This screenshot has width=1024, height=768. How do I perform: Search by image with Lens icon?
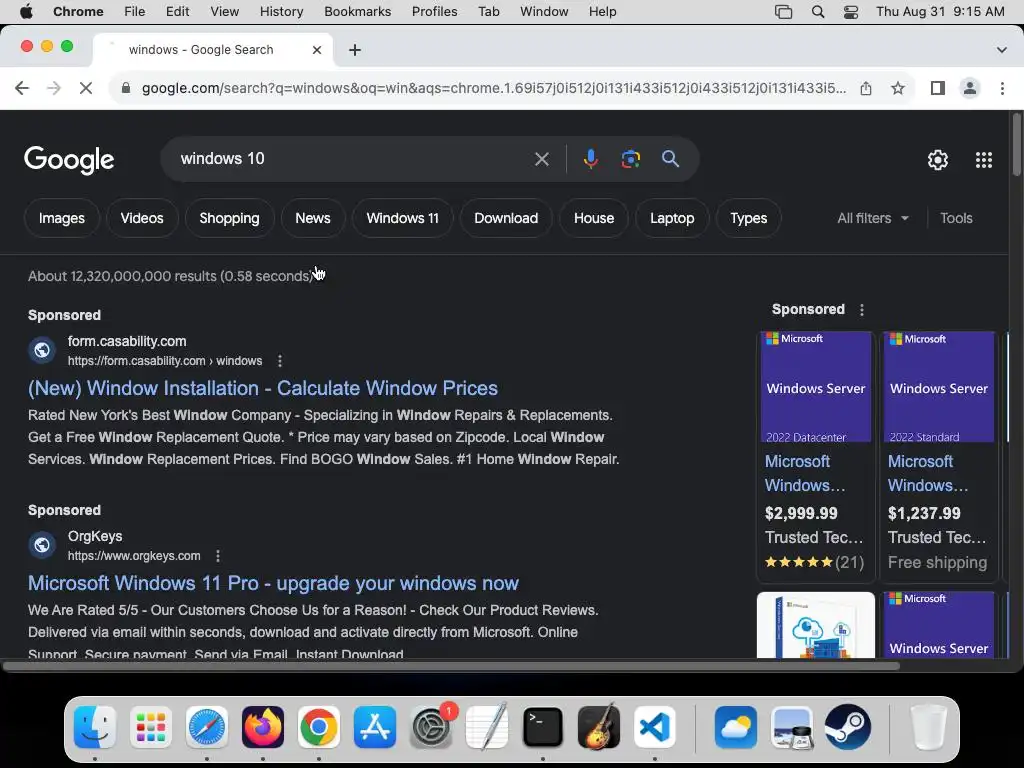click(x=630, y=159)
